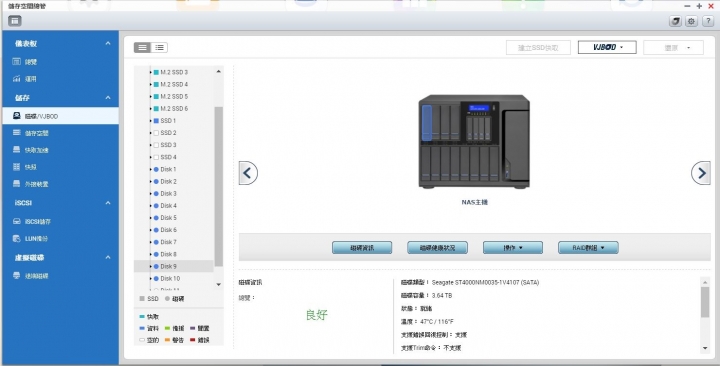This screenshot has height=366, width=720.
Task: Switch to the list view icon
Action: (159, 47)
